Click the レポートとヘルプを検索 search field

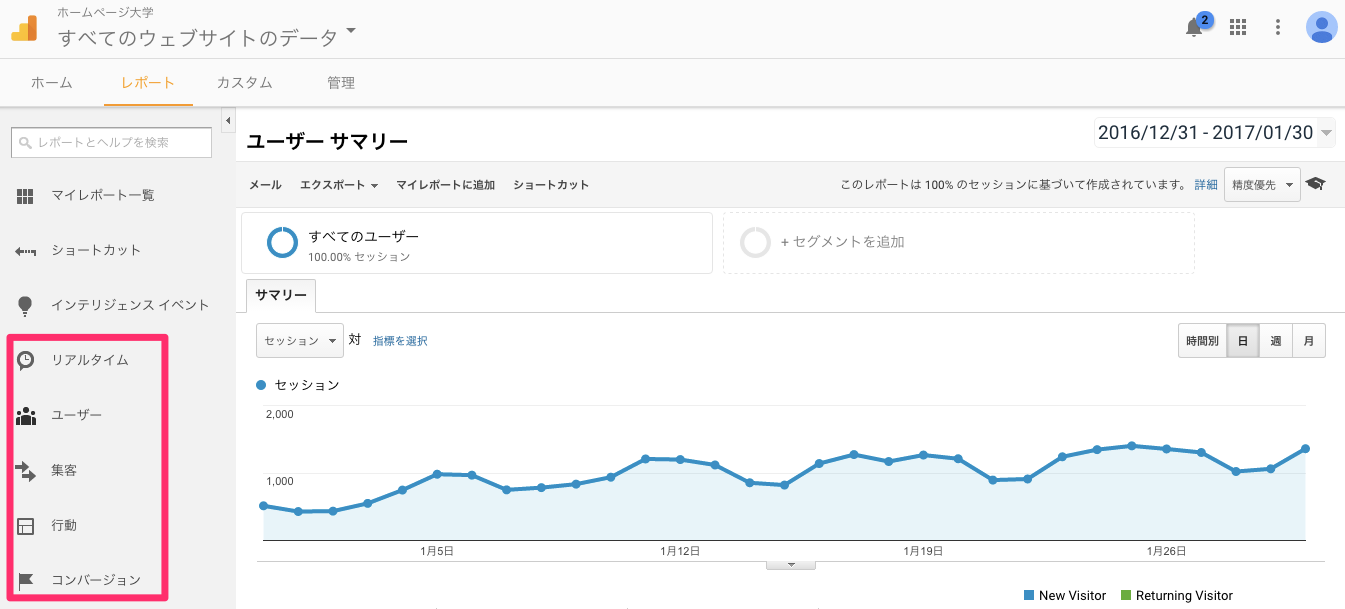pos(111,143)
